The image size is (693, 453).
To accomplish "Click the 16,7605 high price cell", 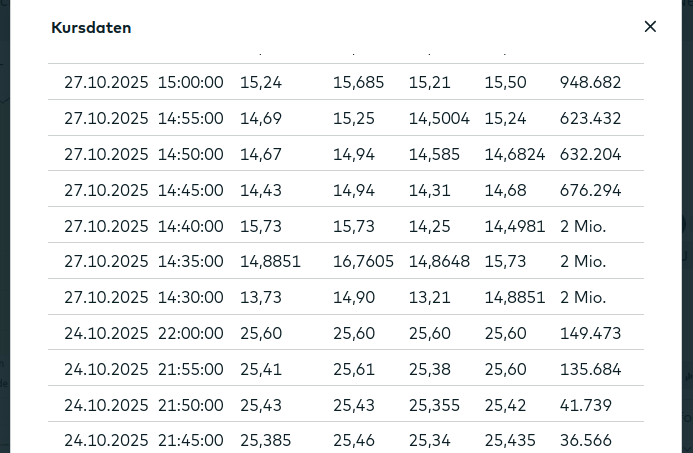I will click(363, 261).
